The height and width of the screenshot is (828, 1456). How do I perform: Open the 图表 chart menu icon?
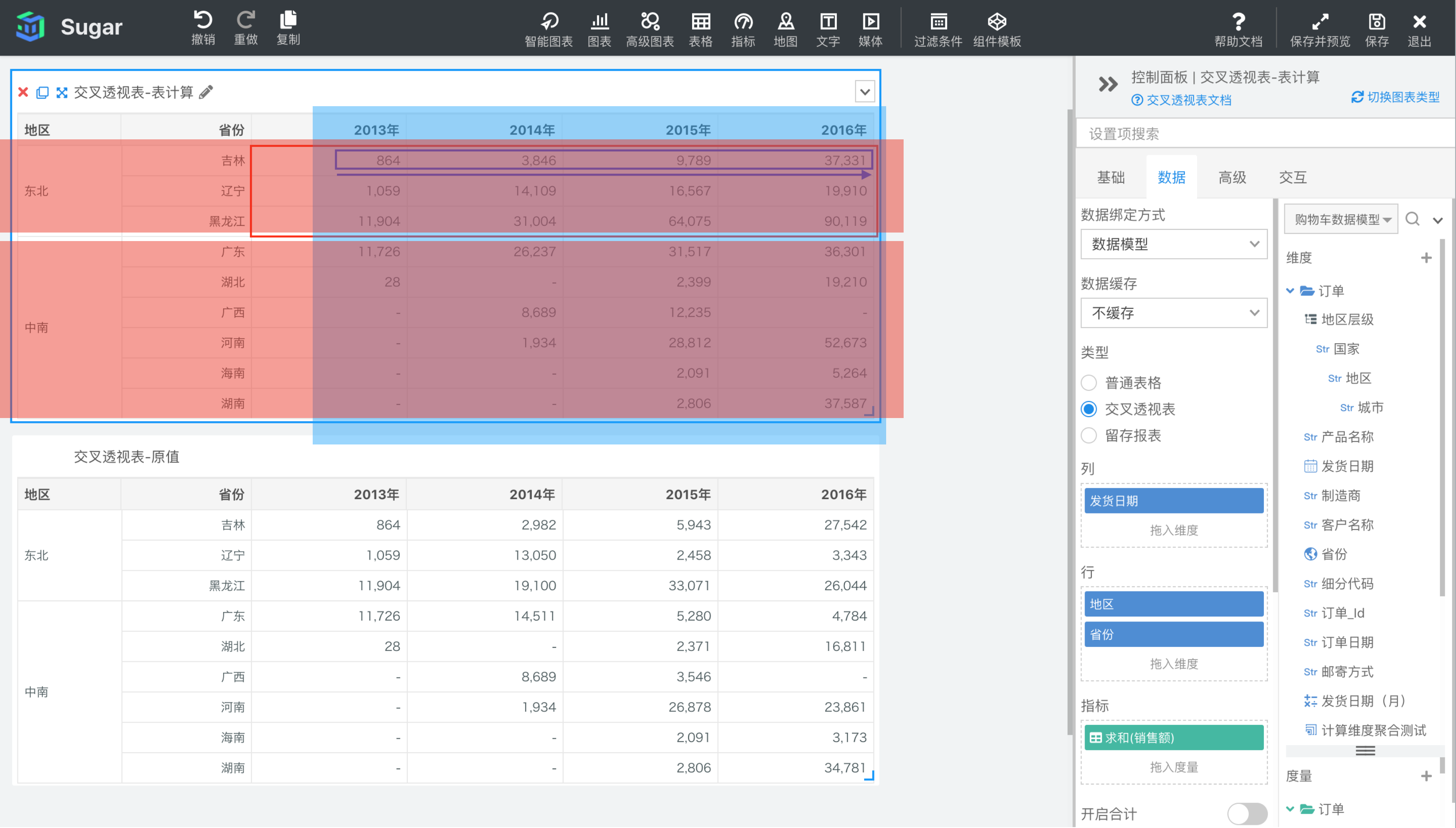tap(599, 30)
